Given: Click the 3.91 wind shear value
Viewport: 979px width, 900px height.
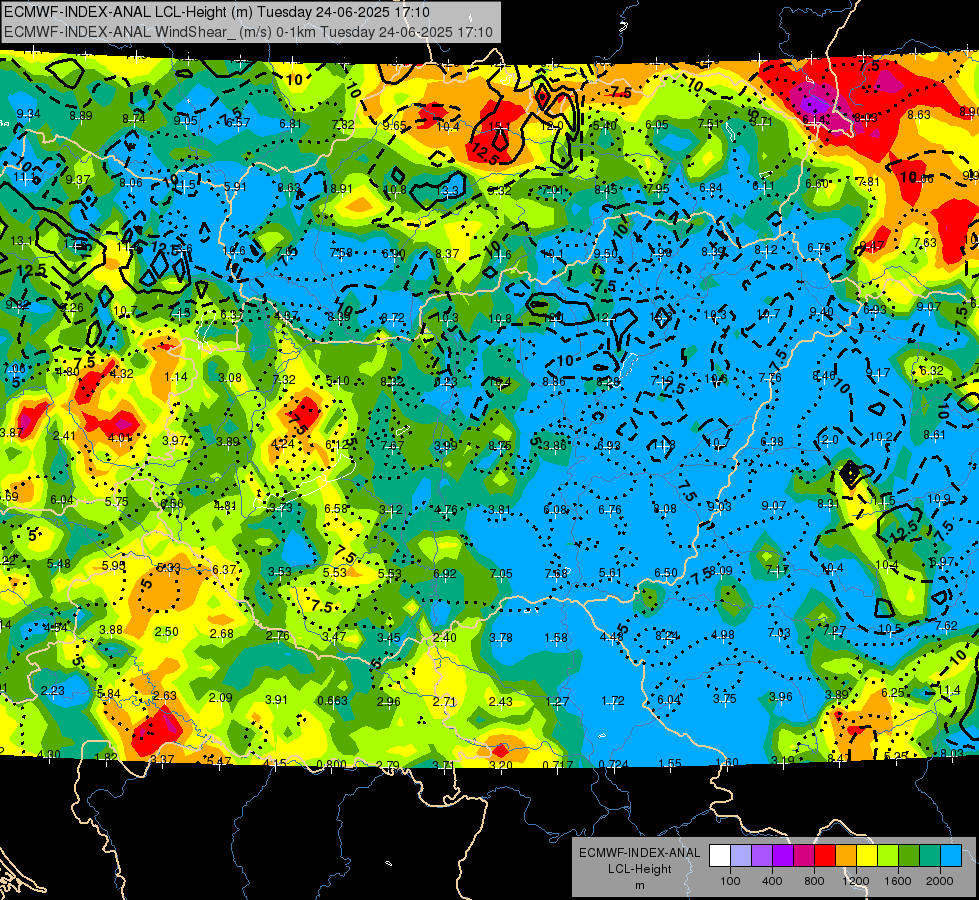Looking at the screenshot, I should coord(276,700).
